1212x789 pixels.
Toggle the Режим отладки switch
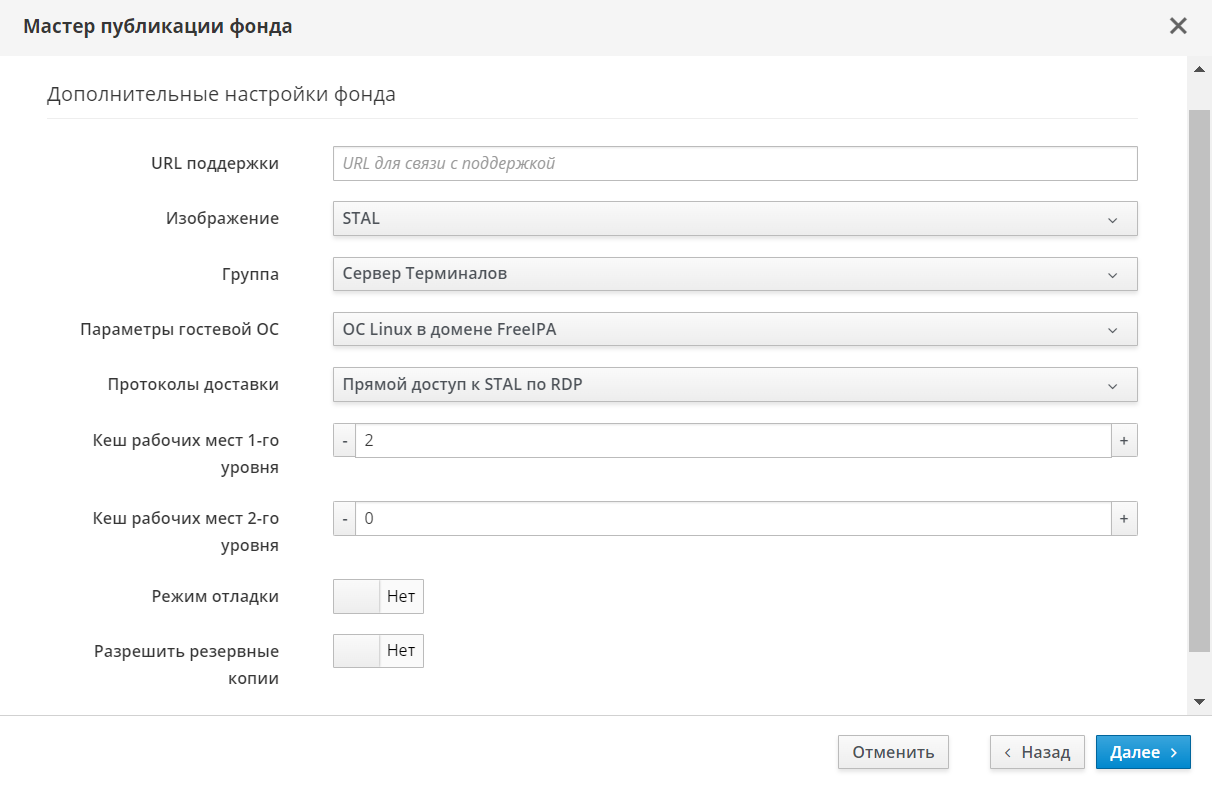coord(378,597)
